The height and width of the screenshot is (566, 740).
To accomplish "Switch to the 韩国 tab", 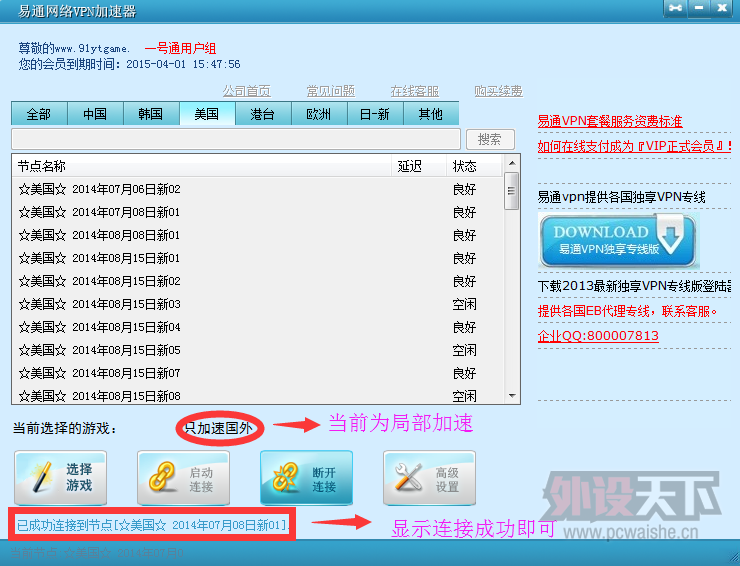I will pos(151,114).
